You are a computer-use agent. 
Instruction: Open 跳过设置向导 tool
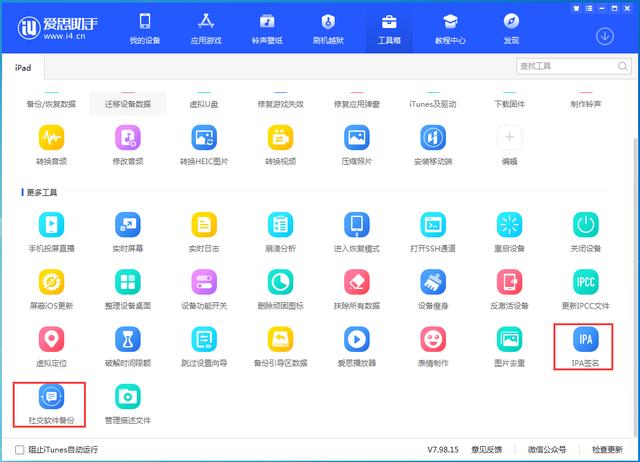click(x=204, y=339)
